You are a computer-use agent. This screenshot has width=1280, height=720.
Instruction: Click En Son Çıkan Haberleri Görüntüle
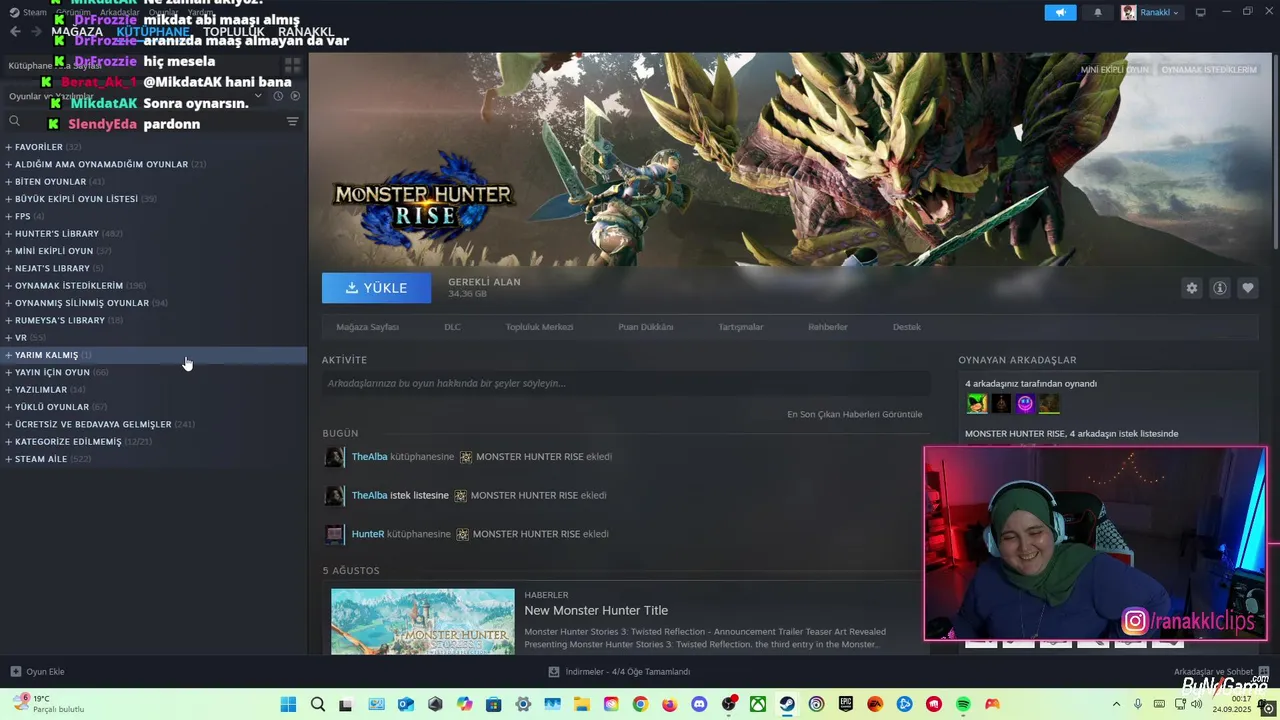tap(855, 414)
